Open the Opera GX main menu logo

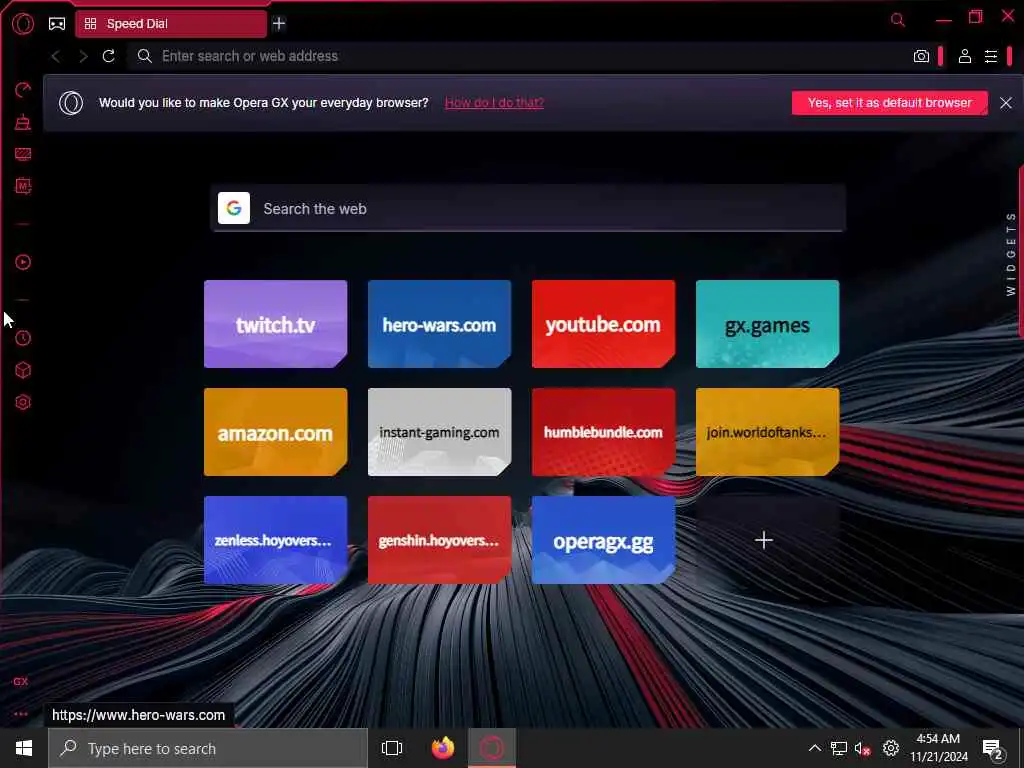pos(22,24)
